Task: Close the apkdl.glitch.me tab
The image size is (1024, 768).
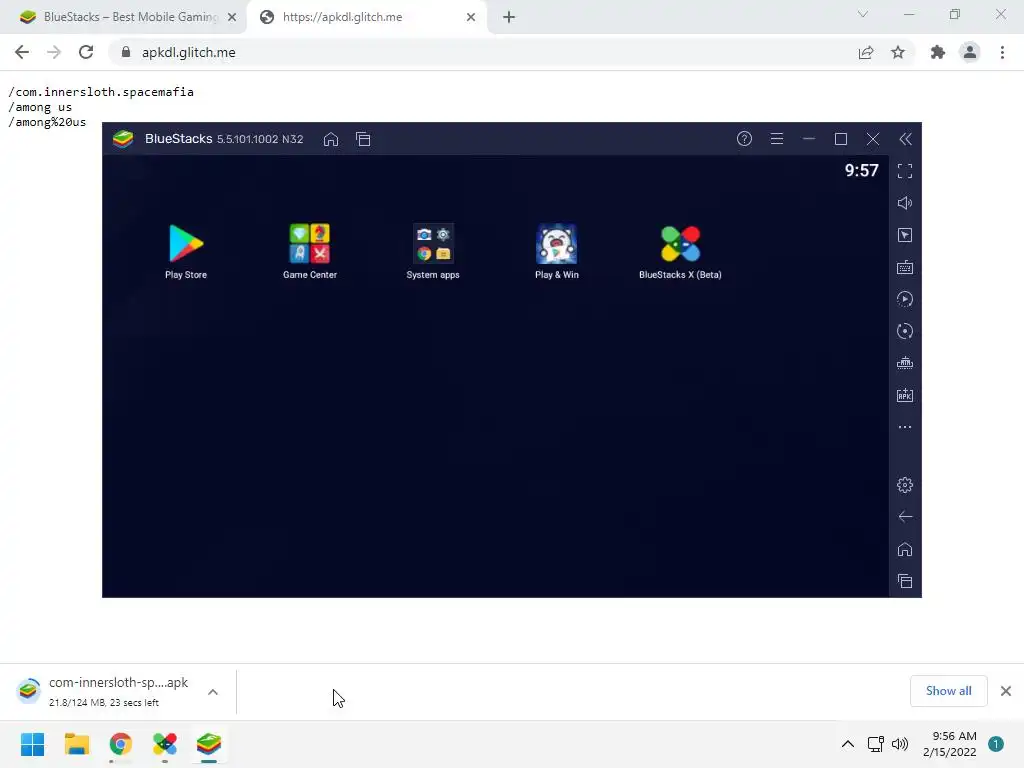Action: [471, 17]
